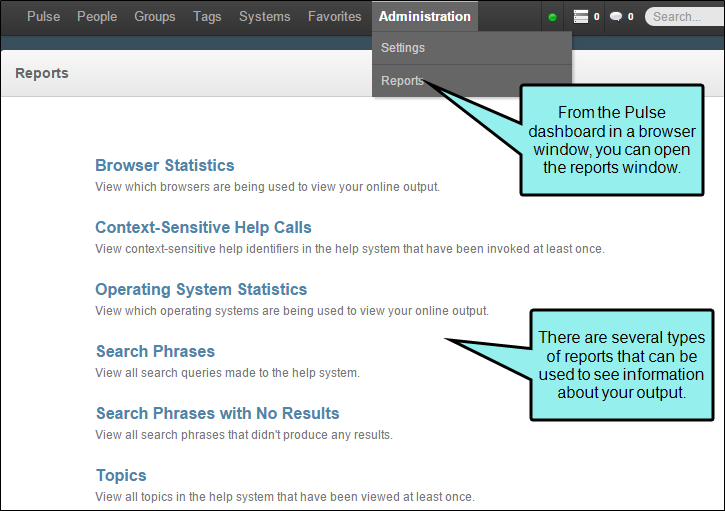725x511 pixels.
Task: Click "didn't produce any results" description
Action: (x=244, y=435)
